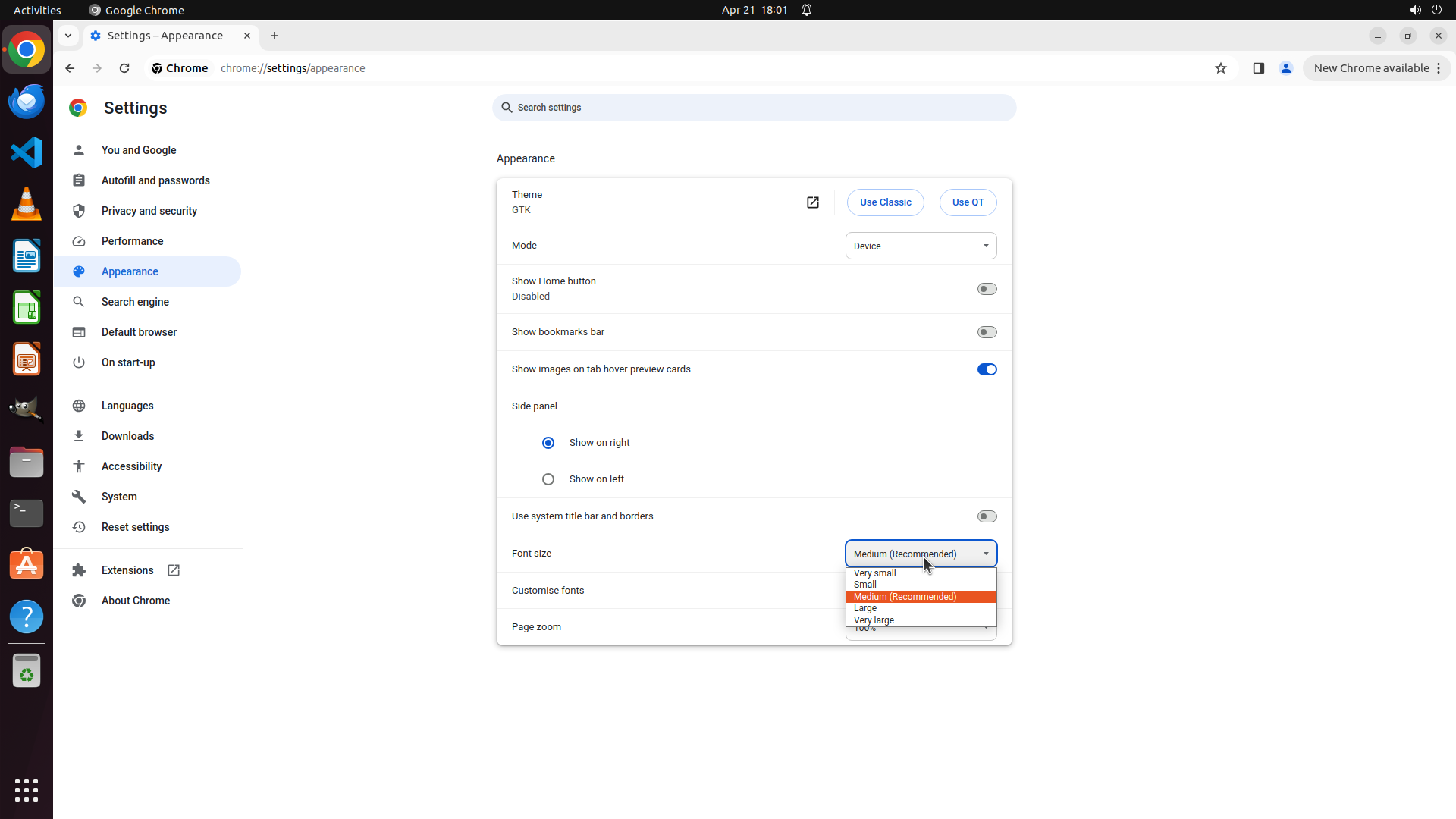Viewport: 1456px width, 819px height.
Task: Select the Show on left radio button
Action: point(548,479)
